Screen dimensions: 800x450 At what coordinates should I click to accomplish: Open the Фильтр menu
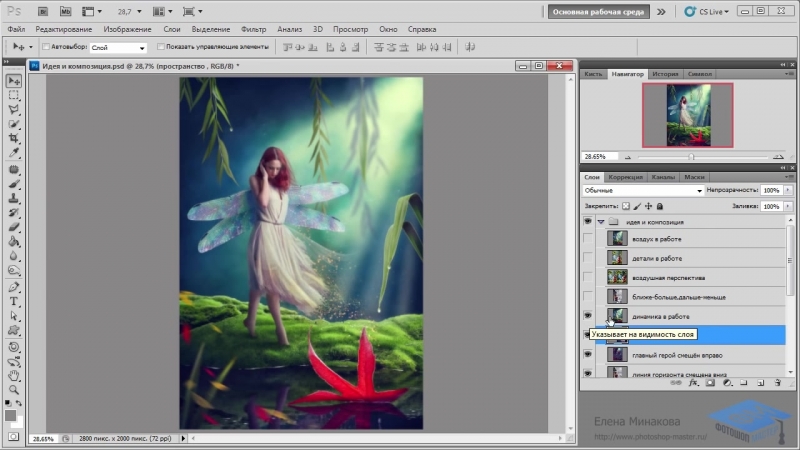(254, 29)
